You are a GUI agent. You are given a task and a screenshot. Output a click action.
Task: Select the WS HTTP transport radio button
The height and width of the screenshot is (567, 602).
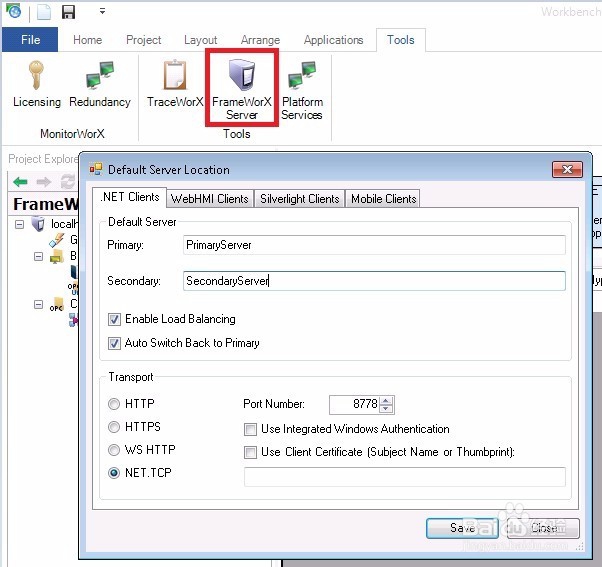tap(114, 450)
